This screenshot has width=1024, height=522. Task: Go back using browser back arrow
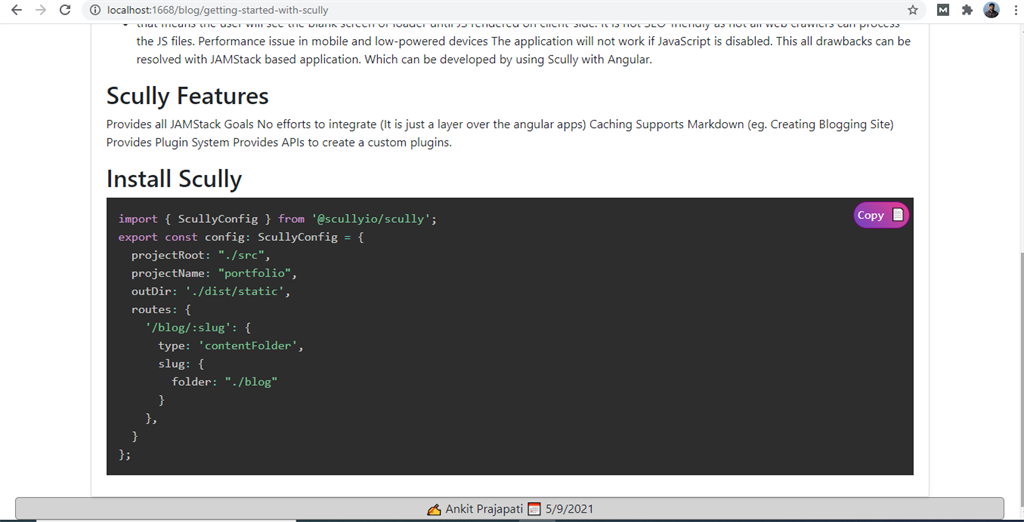tap(16, 10)
